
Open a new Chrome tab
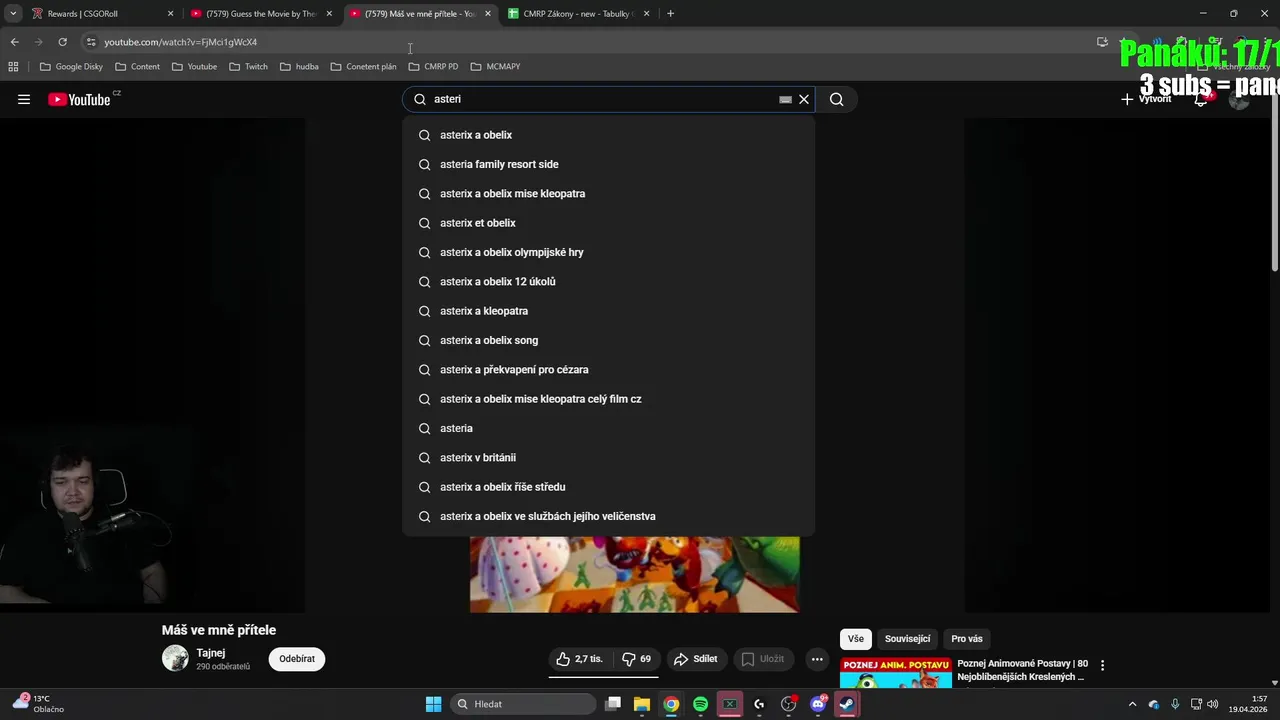[x=670, y=14]
